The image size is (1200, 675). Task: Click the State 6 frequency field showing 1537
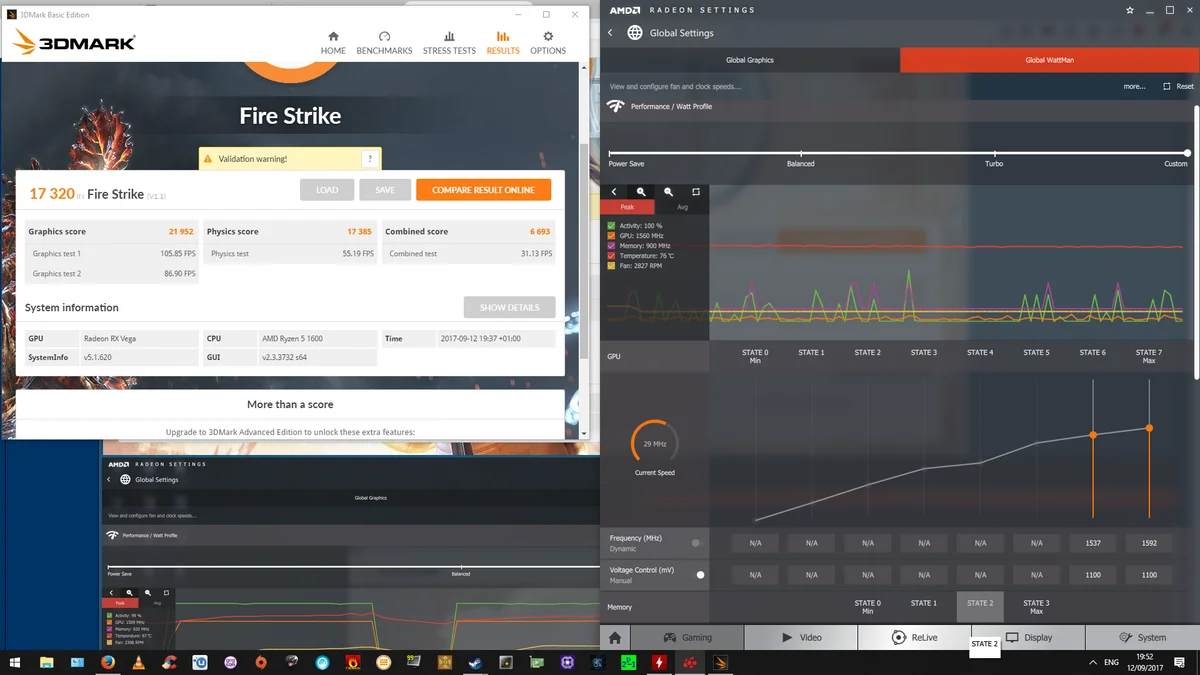click(1093, 543)
